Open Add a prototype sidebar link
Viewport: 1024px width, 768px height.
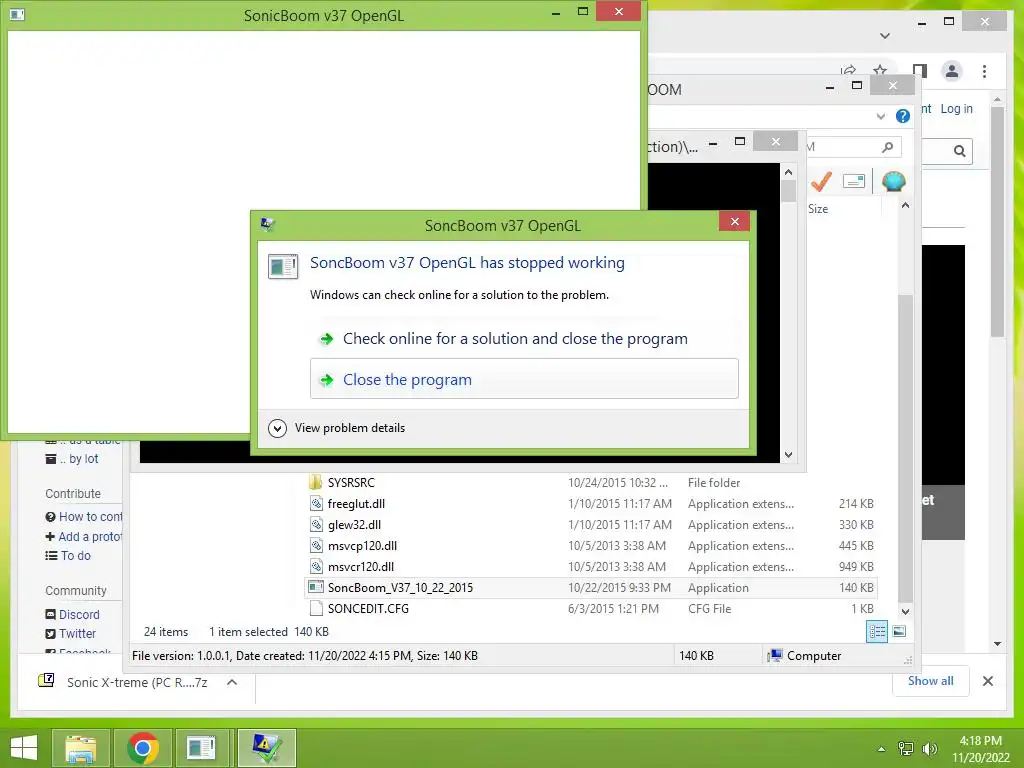(x=89, y=536)
